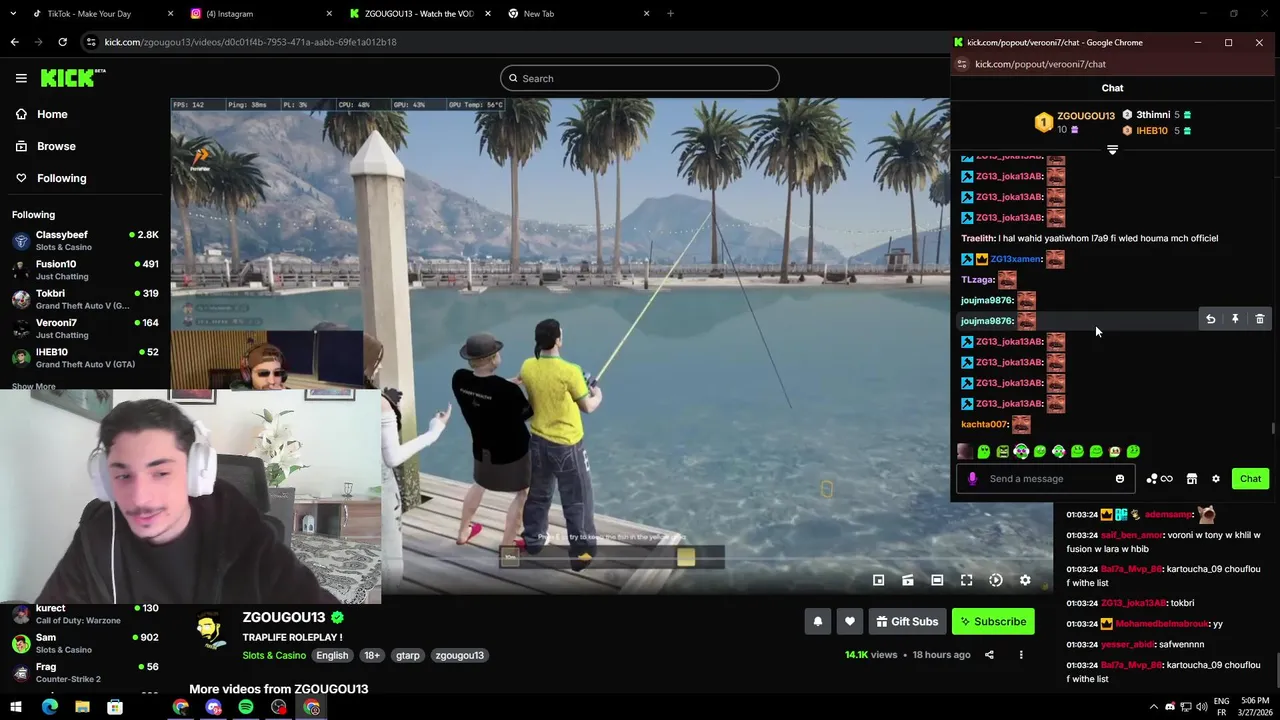The height and width of the screenshot is (720, 1280).
Task: Show hidden system tray icons
Action: pos(1153,707)
